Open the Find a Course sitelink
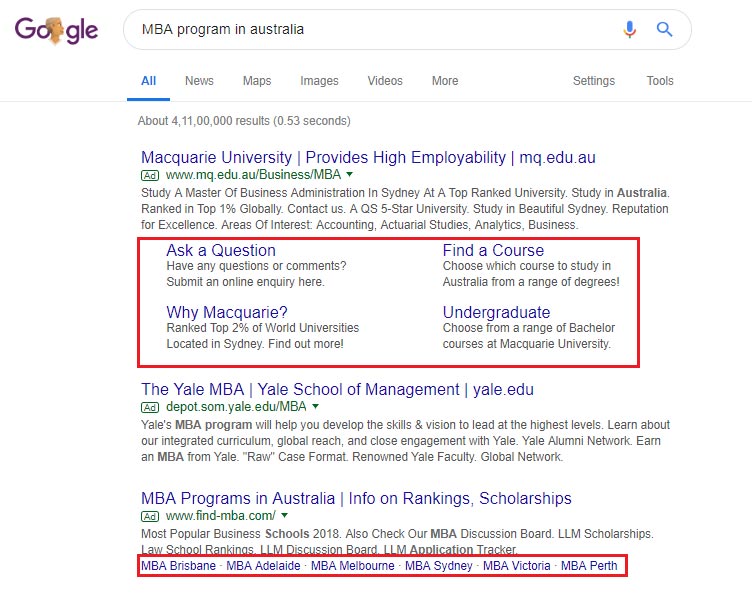The width and height of the screenshot is (752, 595). click(493, 250)
